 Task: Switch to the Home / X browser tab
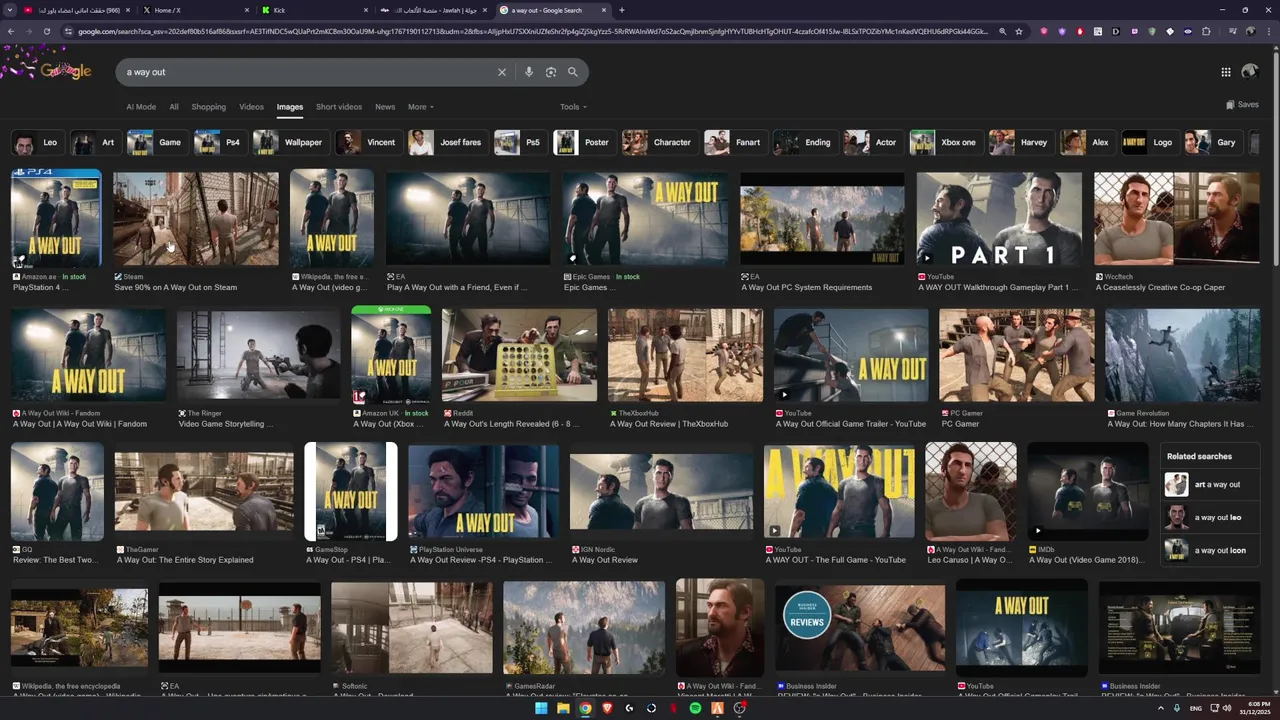[x=195, y=10]
